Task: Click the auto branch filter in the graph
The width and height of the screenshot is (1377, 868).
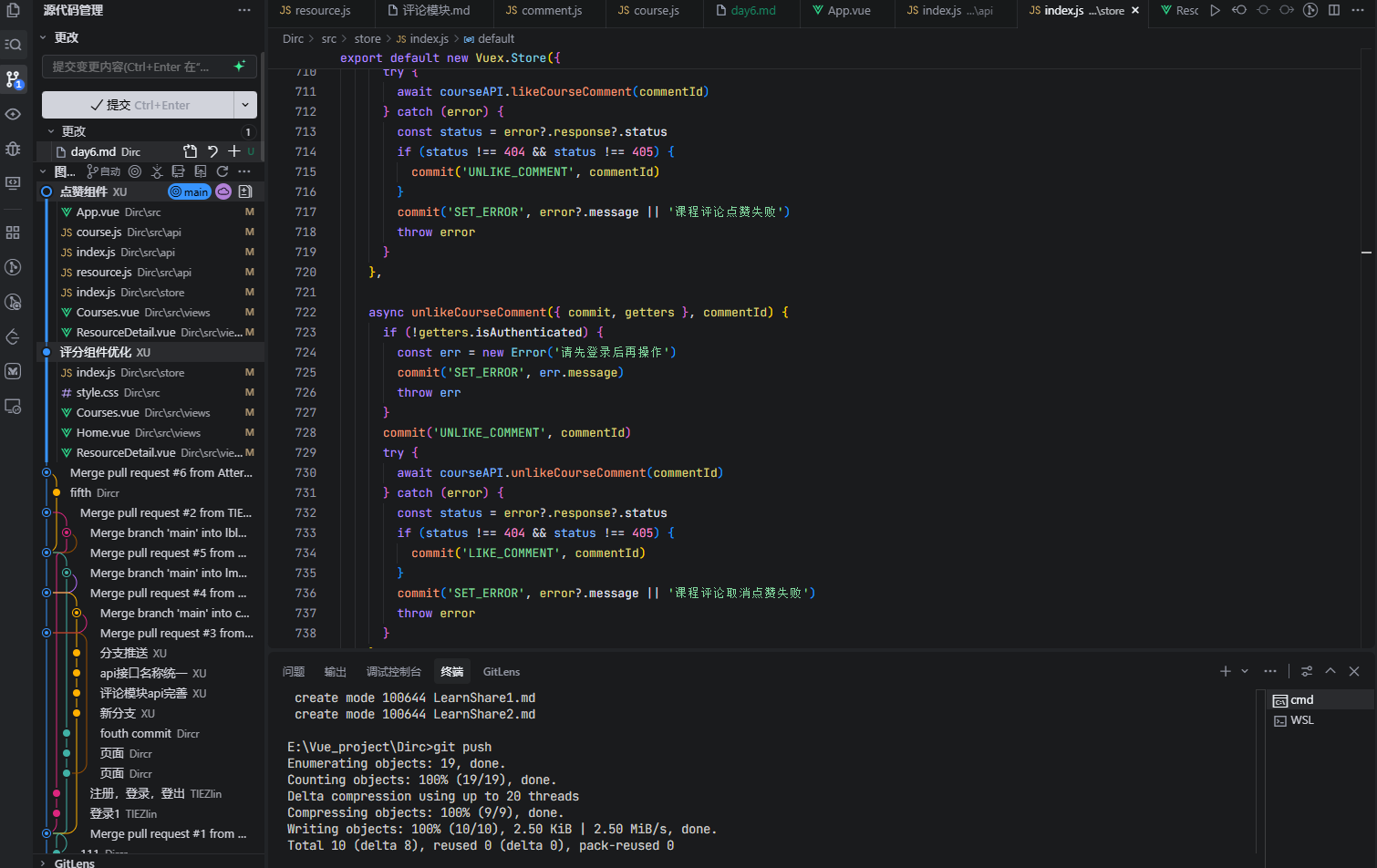Action: coord(104,171)
